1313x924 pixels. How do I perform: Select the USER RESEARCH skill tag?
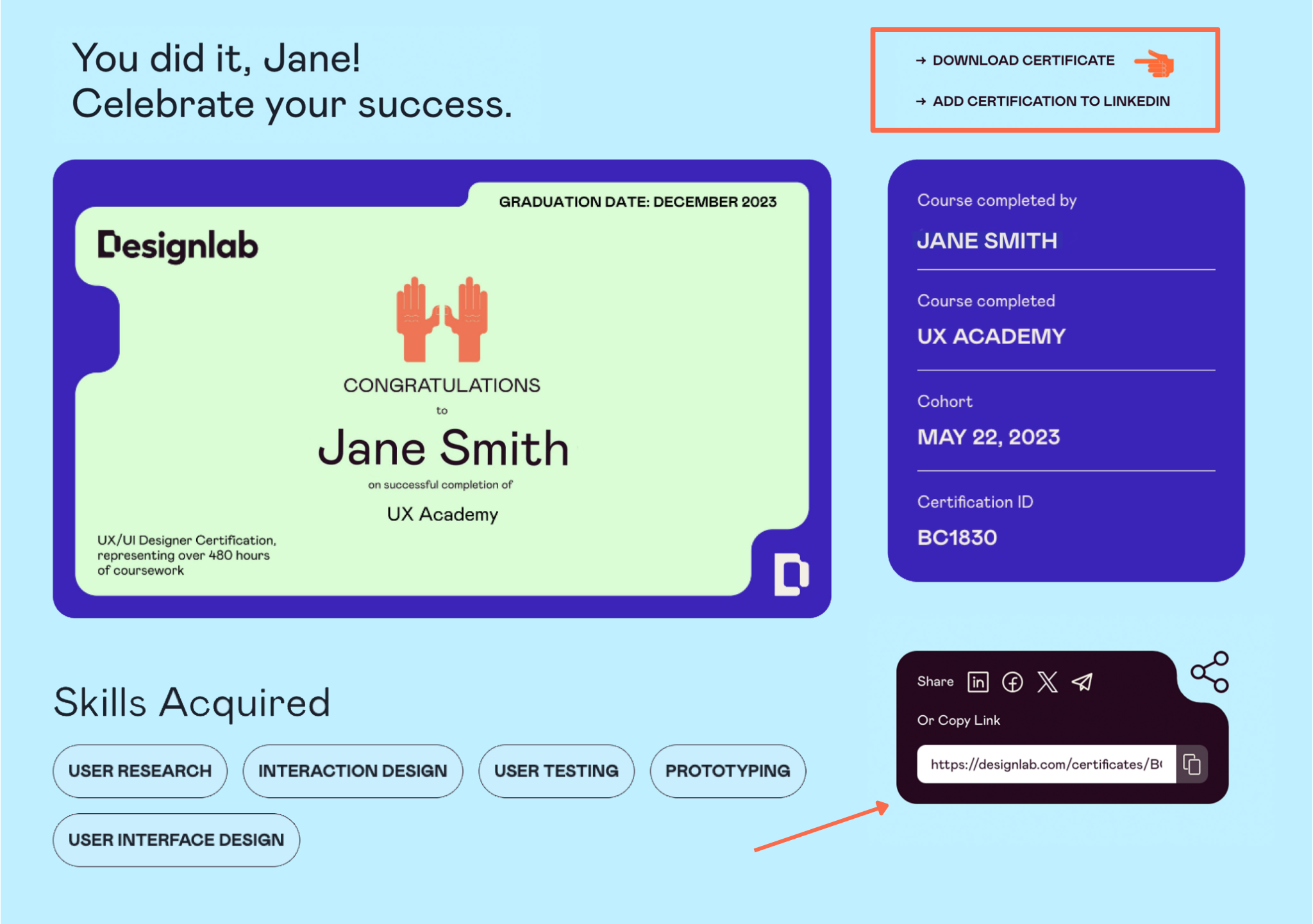(x=140, y=771)
